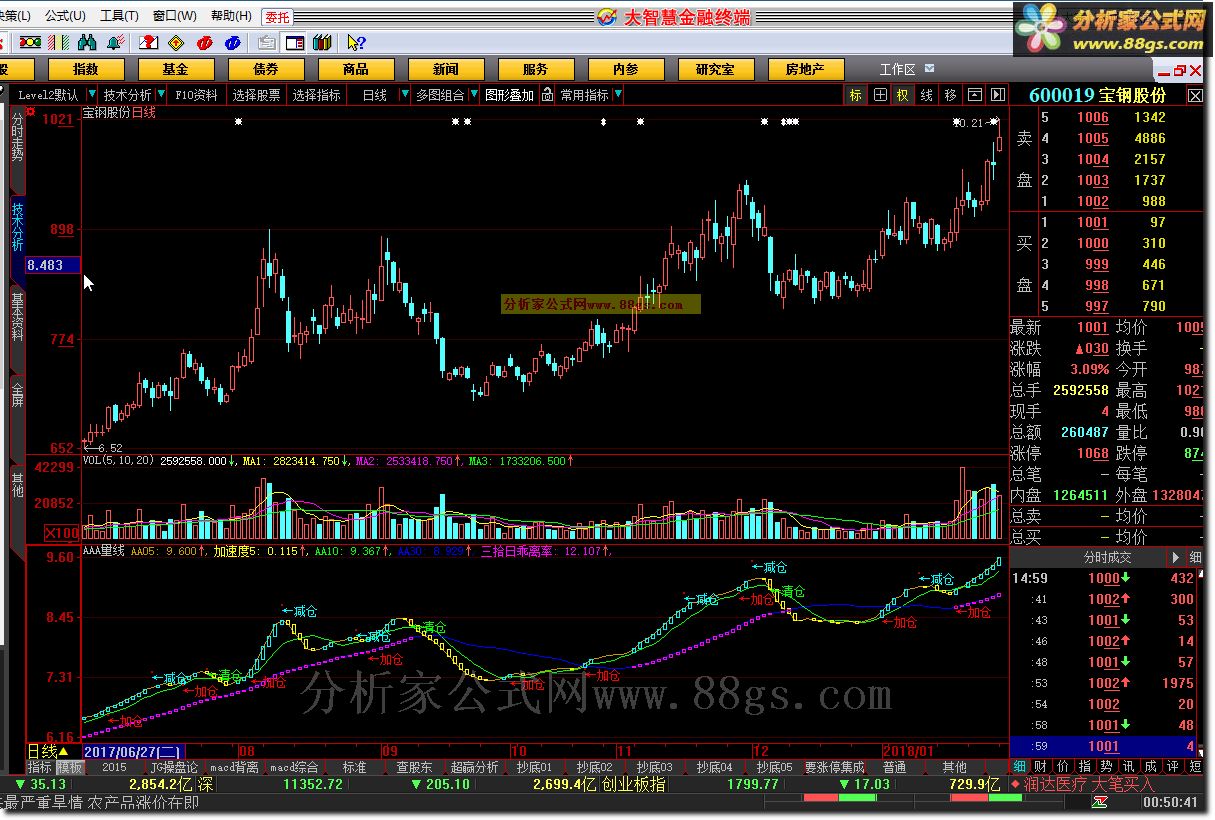Viewport: 1215px width, 820px height.
Task: Open the 工具(T) menu
Action: pos(119,17)
